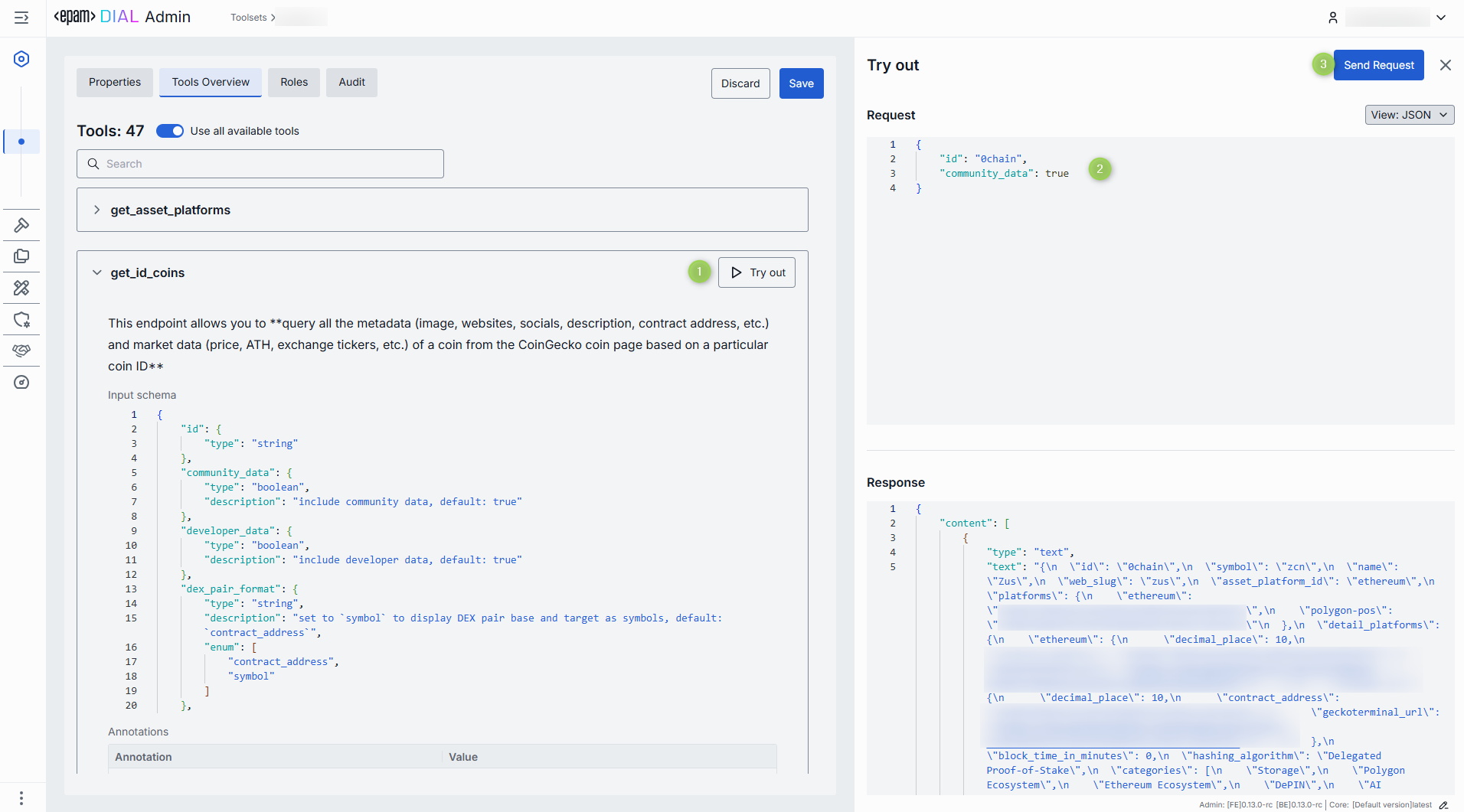Click into the tools Search field
The height and width of the screenshot is (812, 1464).
tap(260, 164)
